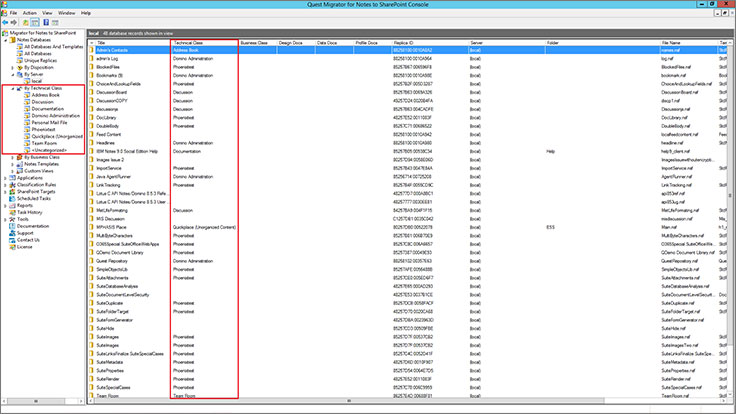Toggle the Show/Hide console tree icon

pyautogui.click(x=35, y=22)
